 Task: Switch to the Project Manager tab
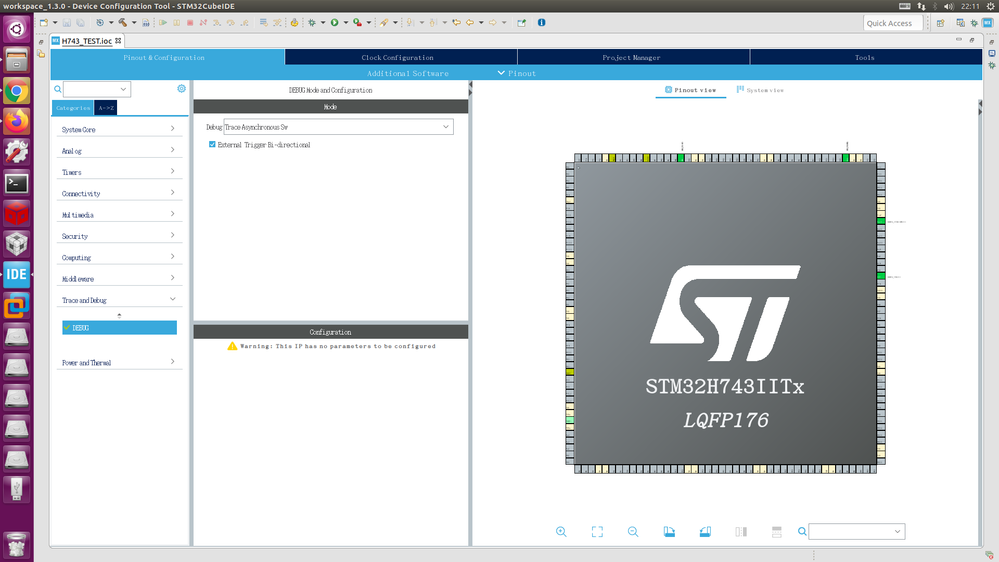[633, 57]
